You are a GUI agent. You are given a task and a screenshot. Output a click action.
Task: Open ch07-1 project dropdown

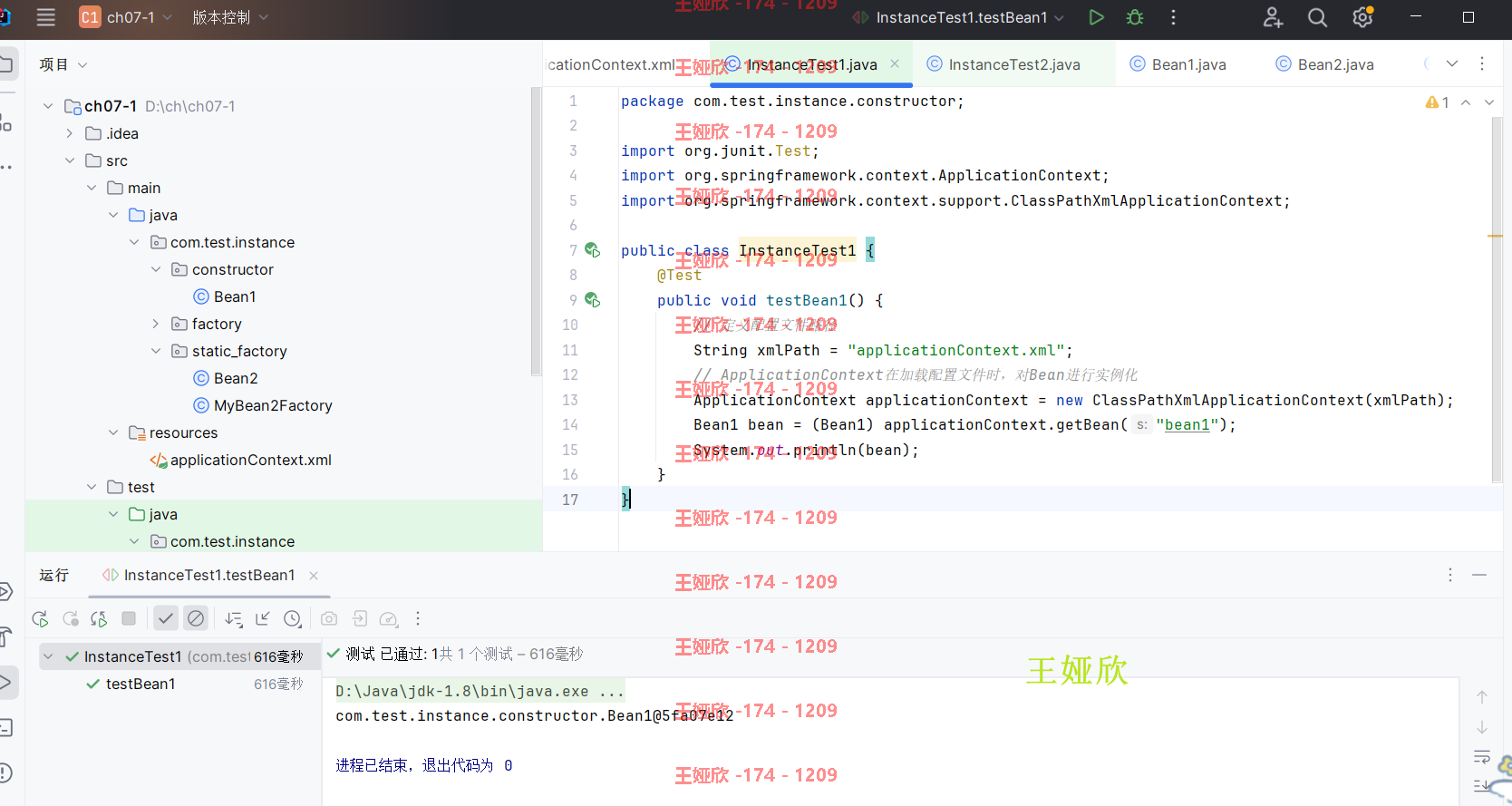coord(125,17)
